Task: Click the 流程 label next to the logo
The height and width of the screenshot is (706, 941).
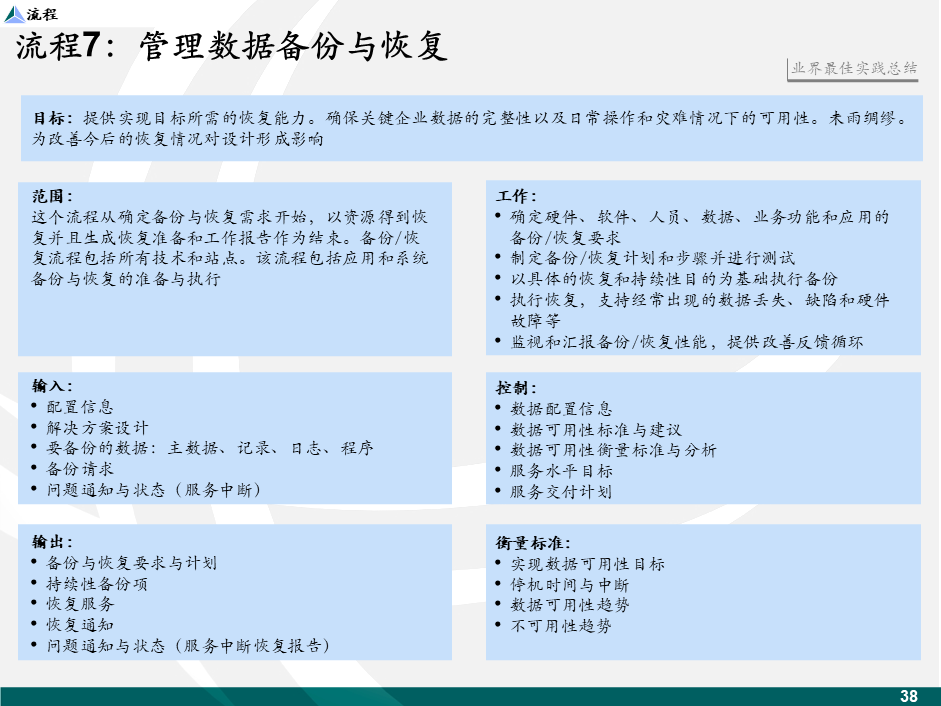Action: (42, 14)
